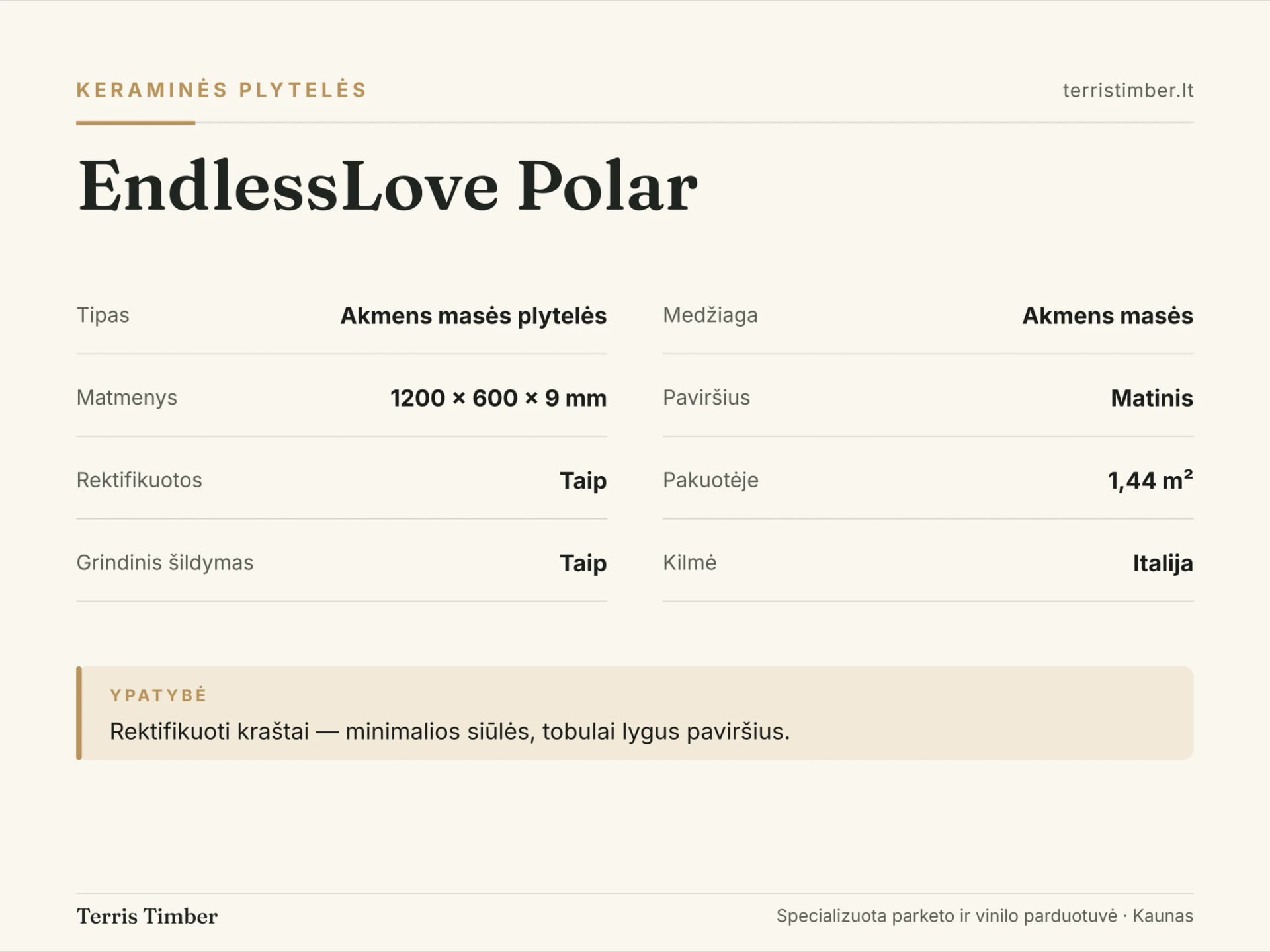
Task: Click the Akmens masės material value
Action: [x=1108, y=316]
